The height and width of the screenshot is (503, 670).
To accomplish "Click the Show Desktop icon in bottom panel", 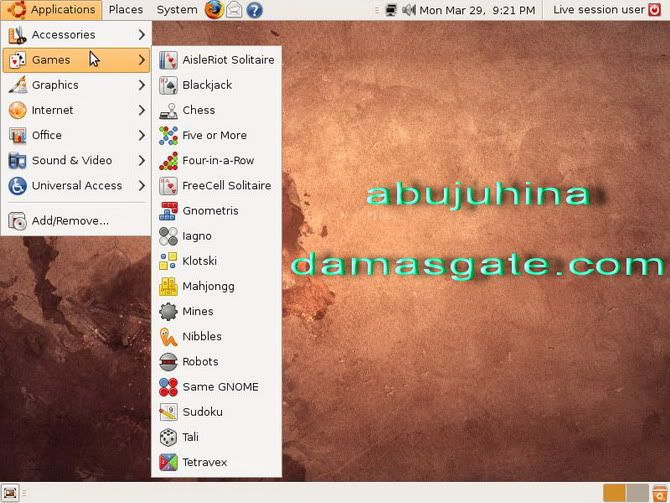I will click(x=9, y=493).
